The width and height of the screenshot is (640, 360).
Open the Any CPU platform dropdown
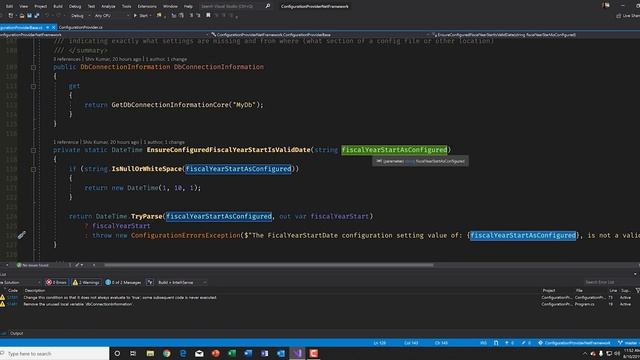[x=111, y=16]
